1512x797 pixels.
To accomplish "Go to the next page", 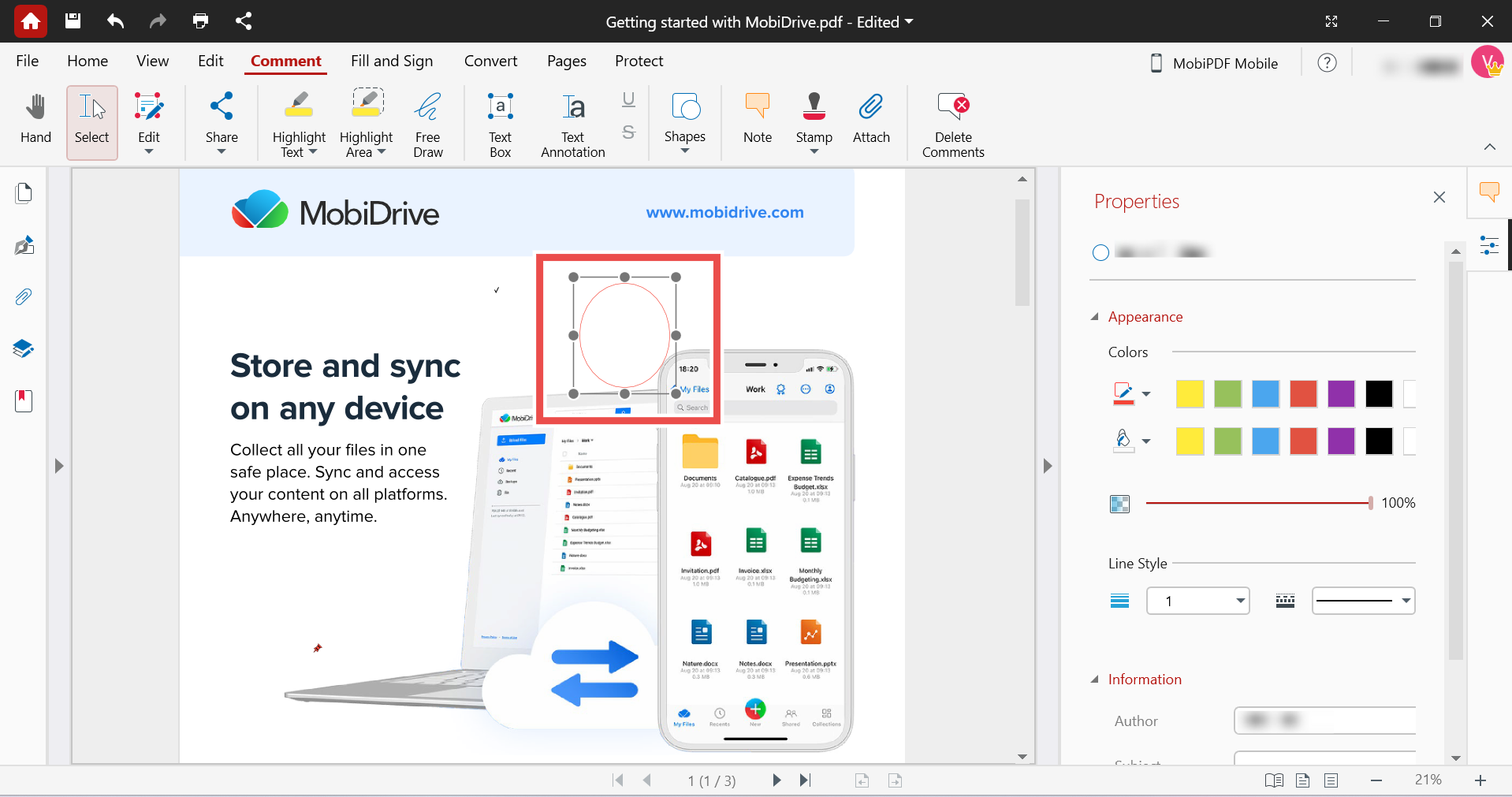I will tap(776, 780).
